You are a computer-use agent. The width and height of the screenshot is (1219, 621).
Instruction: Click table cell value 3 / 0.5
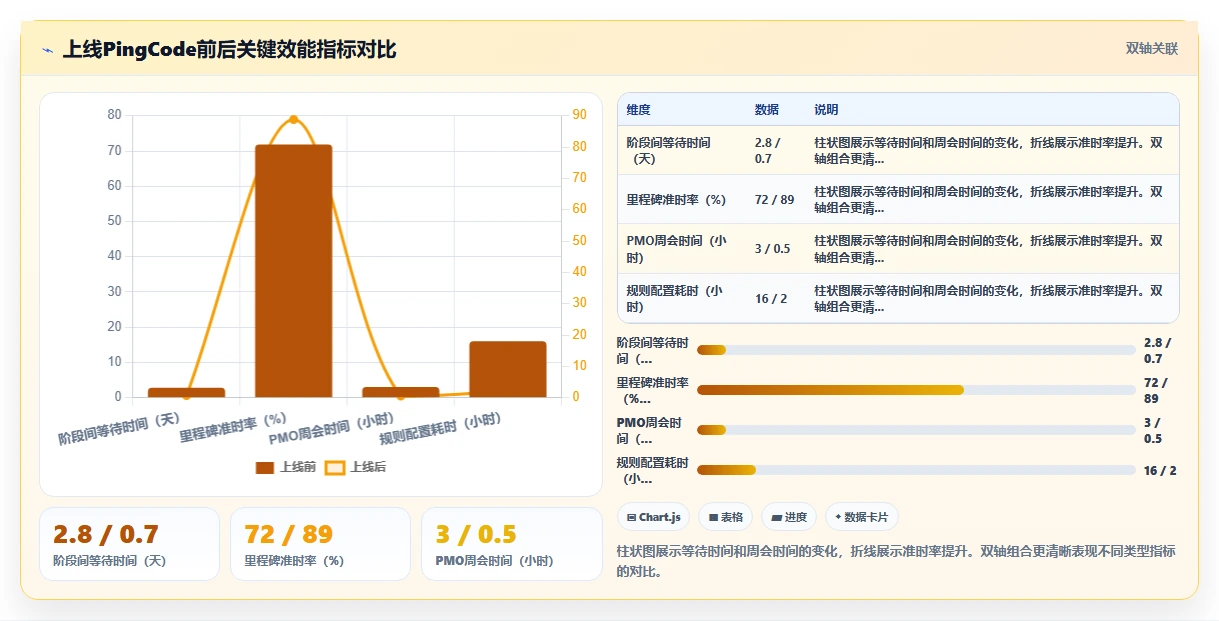click(x=772, y=249)
